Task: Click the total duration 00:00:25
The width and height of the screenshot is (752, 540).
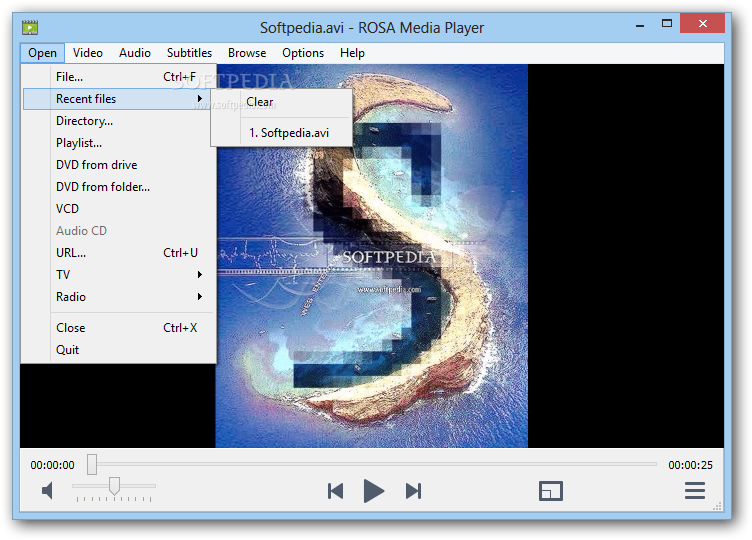Action: (691, 465)
